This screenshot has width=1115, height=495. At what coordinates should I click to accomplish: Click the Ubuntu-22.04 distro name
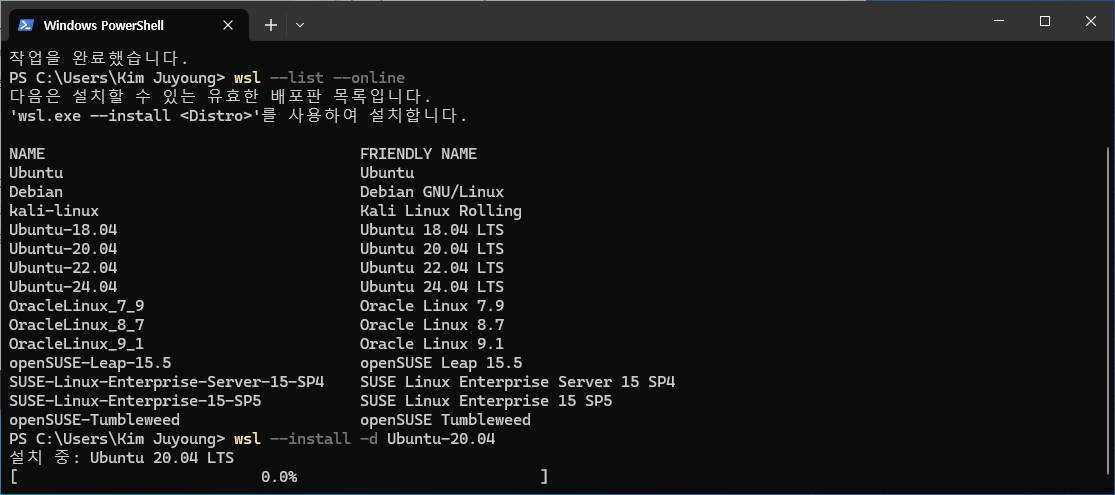(x=63, y=268)
